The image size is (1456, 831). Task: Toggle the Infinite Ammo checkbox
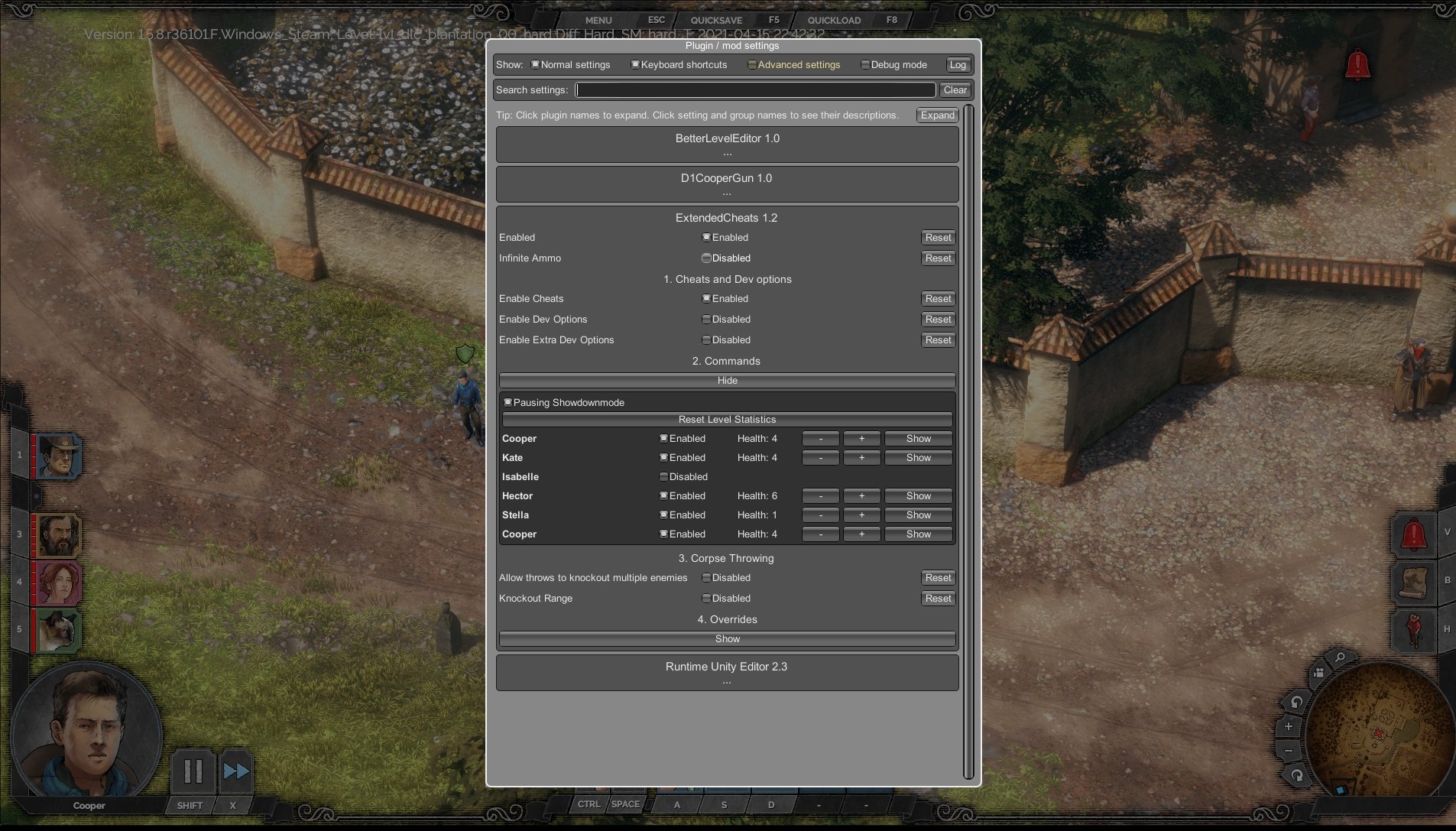pos(706,258)
